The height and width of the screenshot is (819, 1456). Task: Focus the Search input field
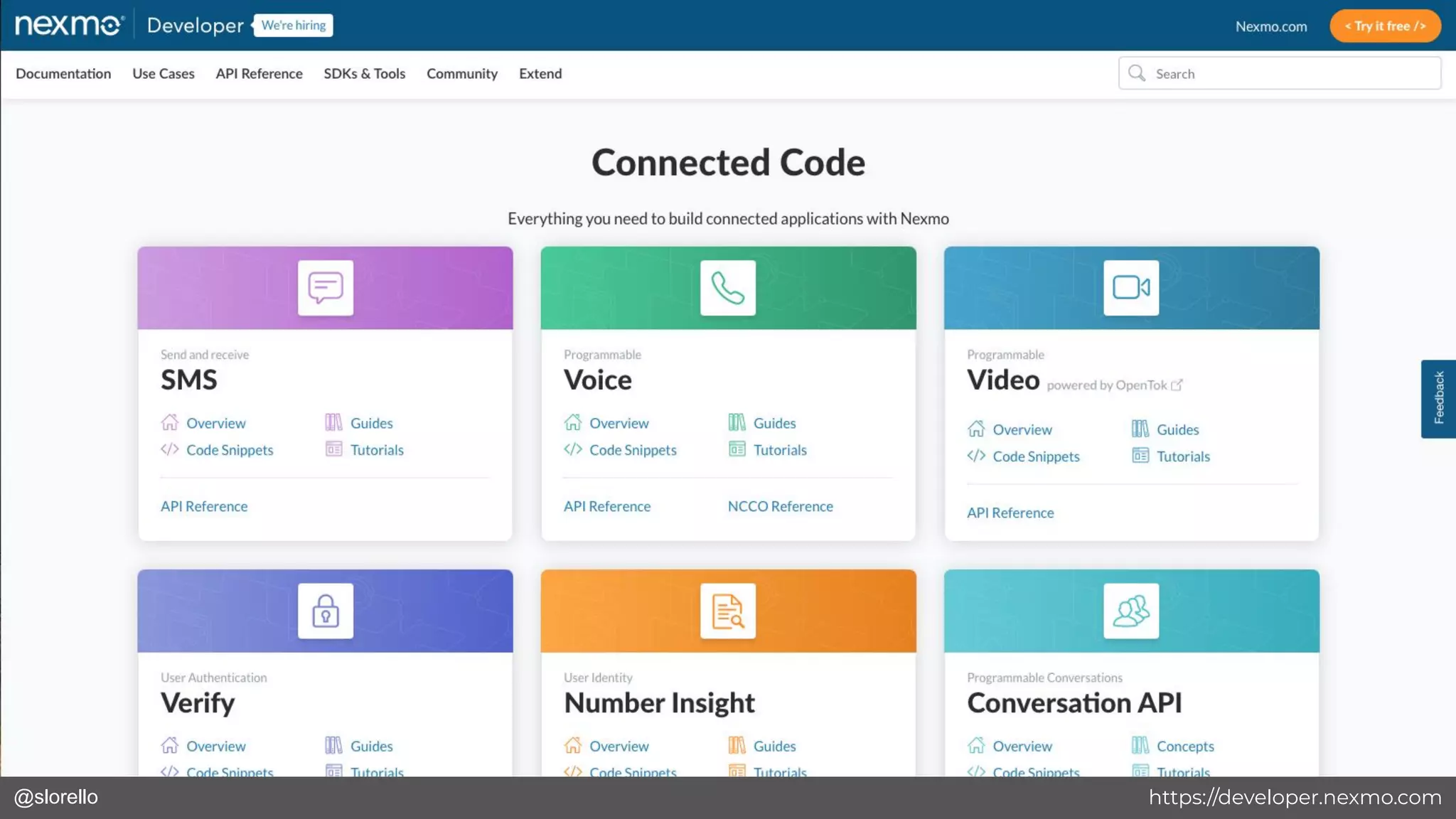pyautogui.click(x=1280, y=73)
